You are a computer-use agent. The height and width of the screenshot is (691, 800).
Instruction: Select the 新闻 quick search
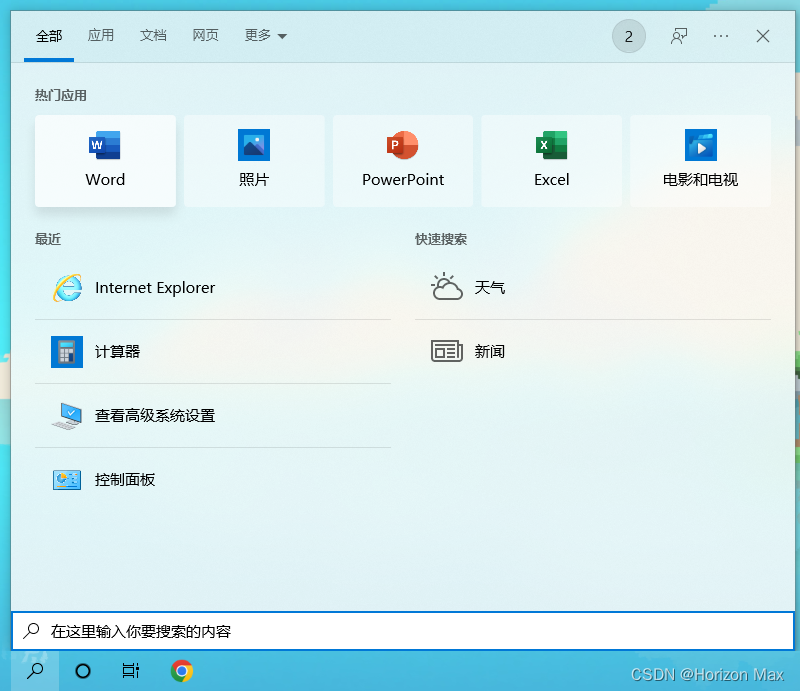click(593, 352)
